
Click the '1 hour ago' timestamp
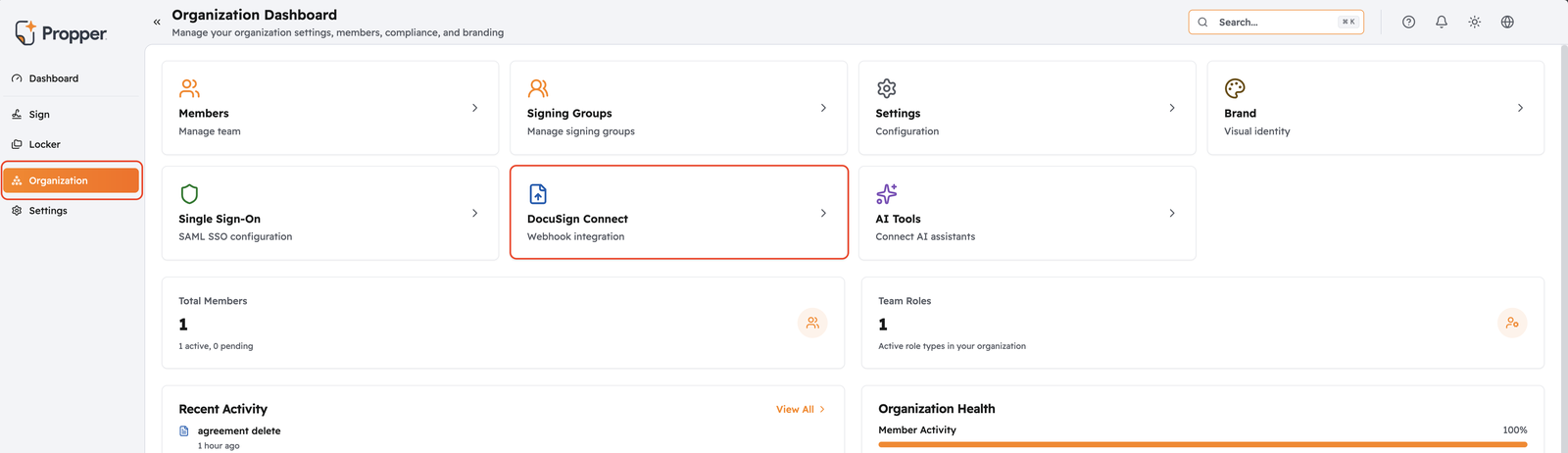219,446
